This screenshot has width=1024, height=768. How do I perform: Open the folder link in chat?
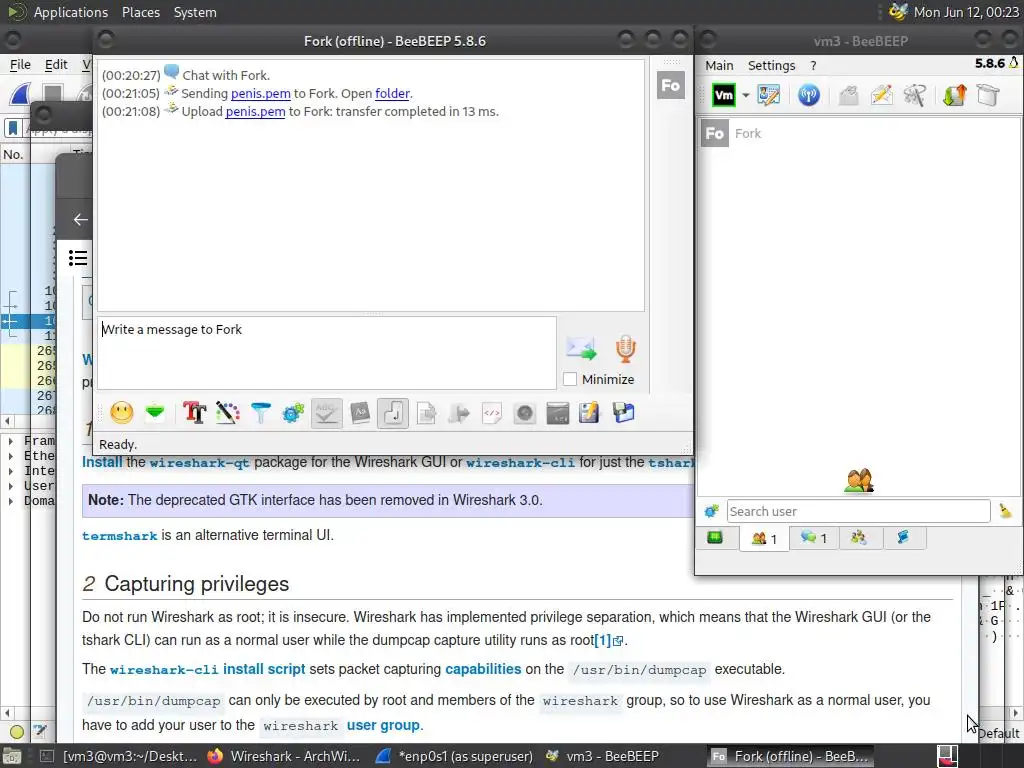(392, 93)
